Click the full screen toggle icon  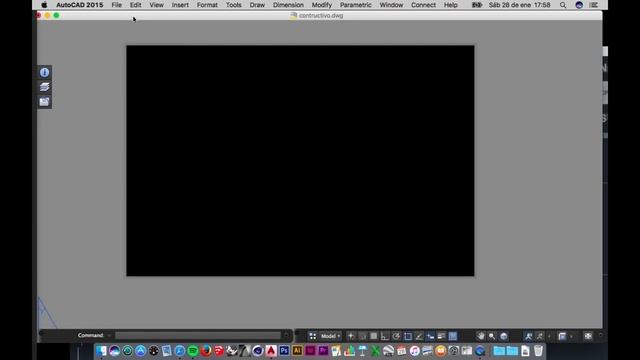(x=588, y=336)
